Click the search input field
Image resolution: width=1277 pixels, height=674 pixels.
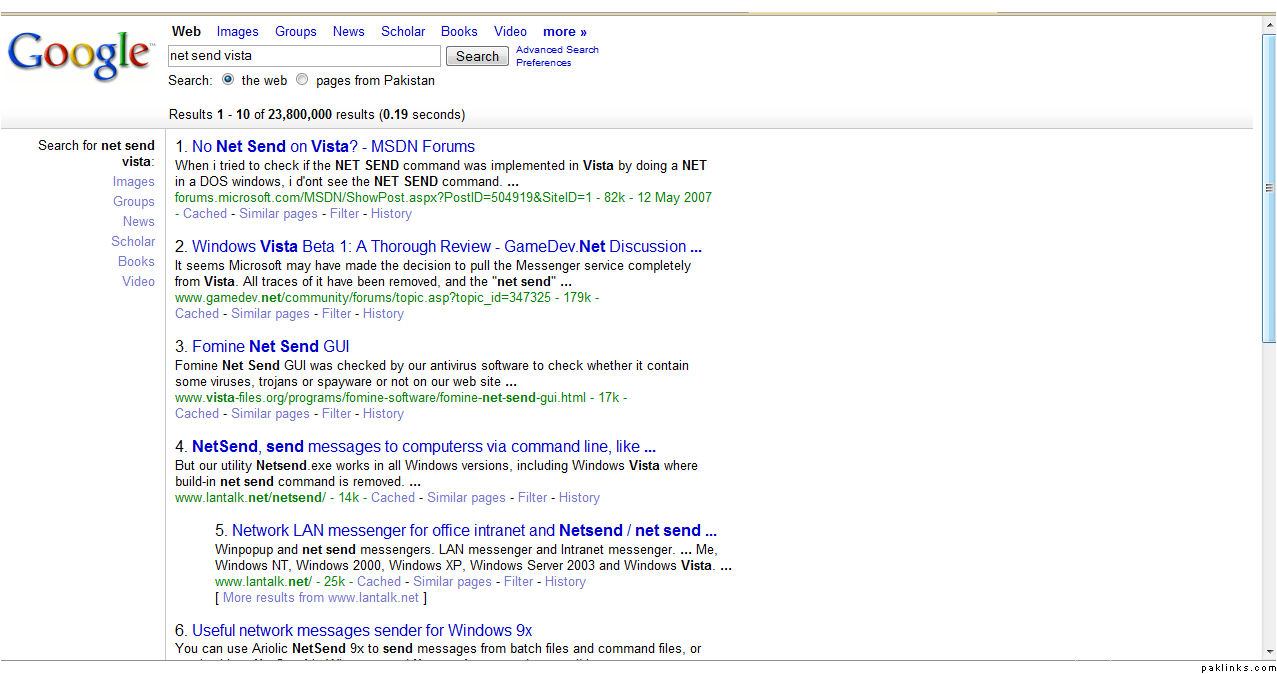tap(304, 56)
